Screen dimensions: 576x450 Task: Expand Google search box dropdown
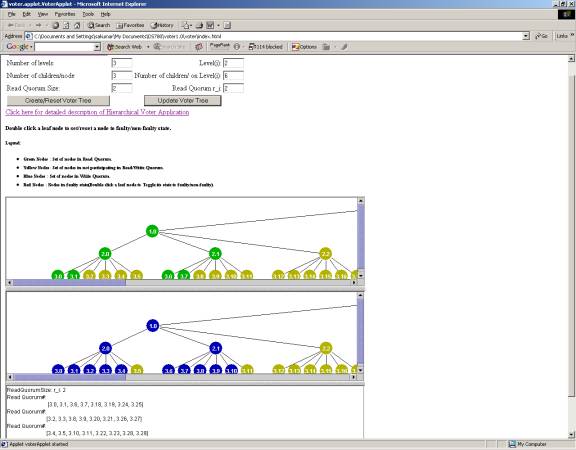click(x=97, y=47)
